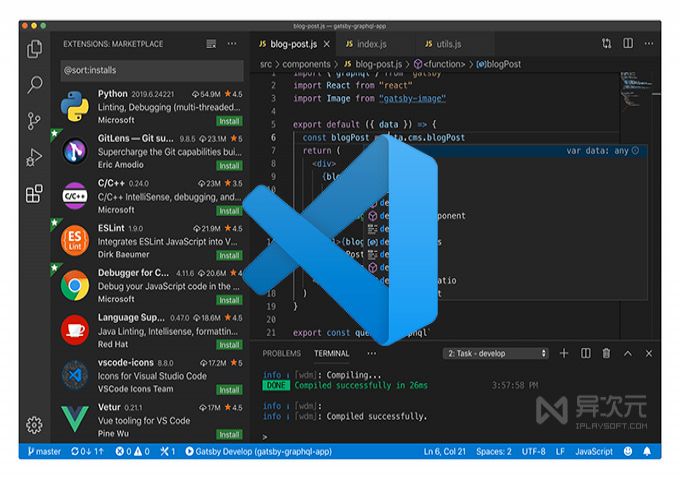Screen dimensions: 680x480
Task: Open the 'gatsby-image' import link
Action: 412,98
